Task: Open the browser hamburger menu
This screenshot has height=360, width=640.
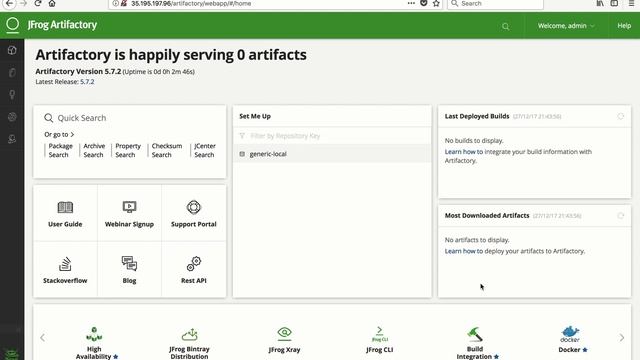Action: [631, 3]
